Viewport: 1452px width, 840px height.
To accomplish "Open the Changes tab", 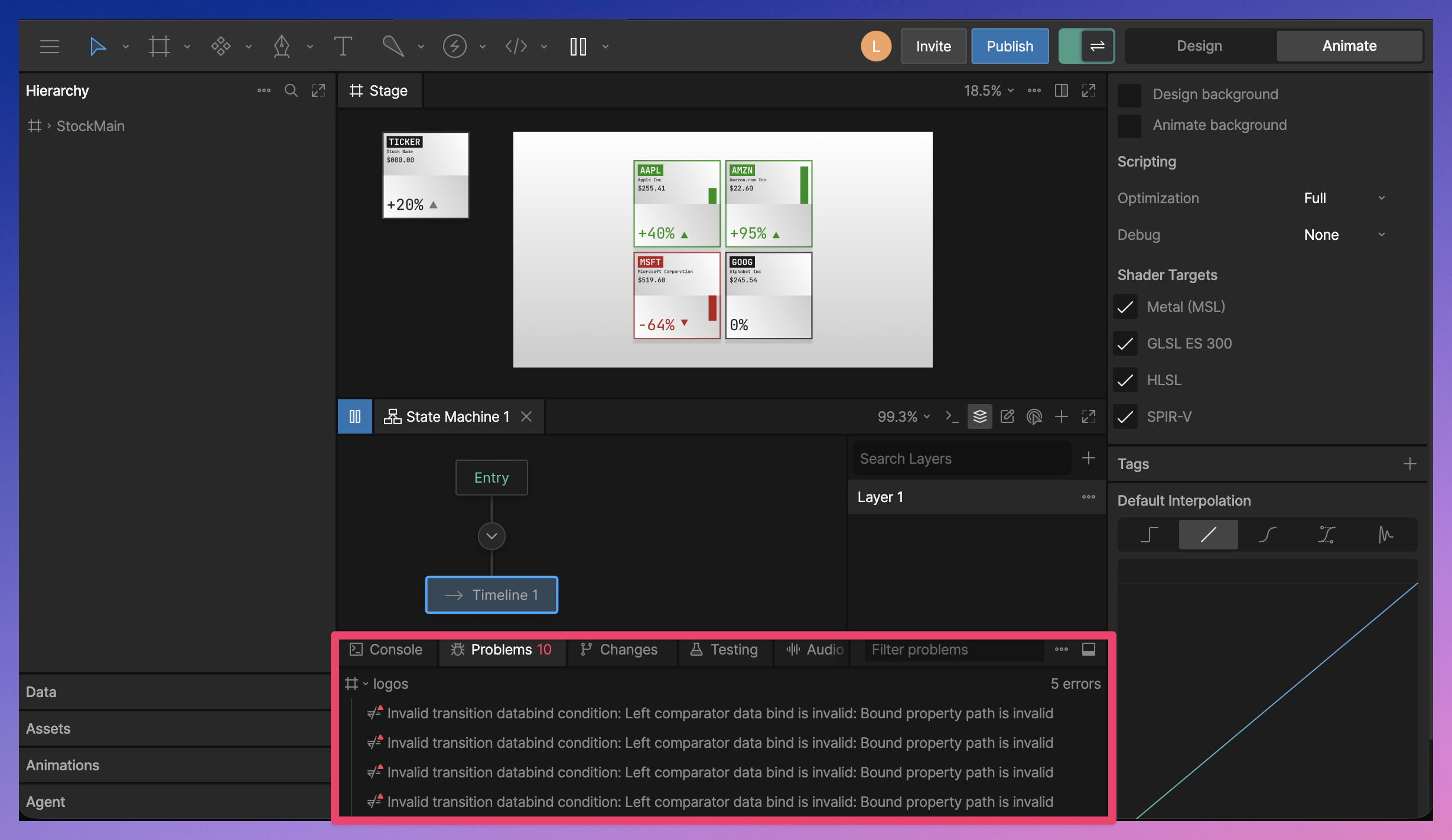I will 619,649.
